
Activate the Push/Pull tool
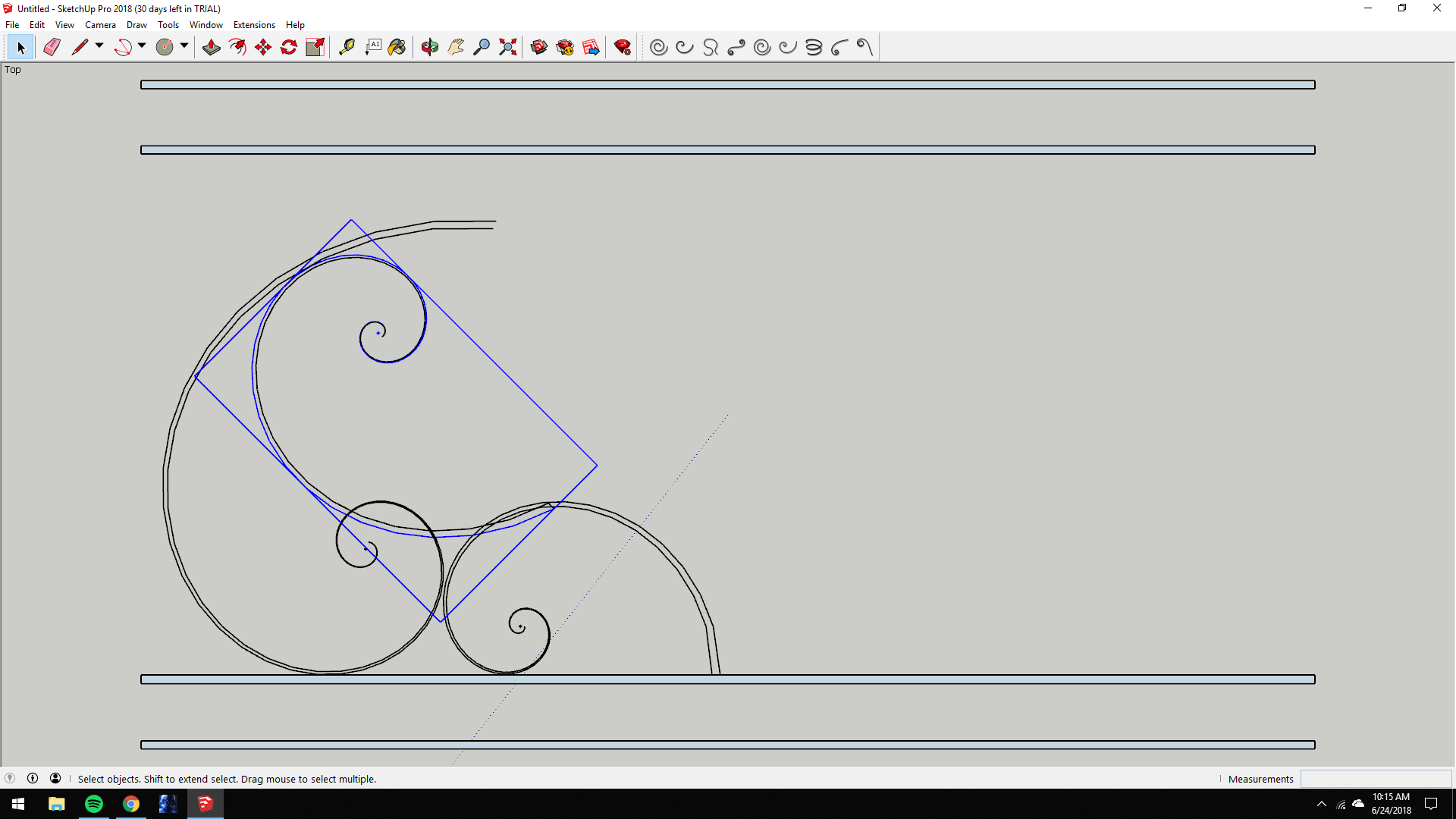[212, 47]
